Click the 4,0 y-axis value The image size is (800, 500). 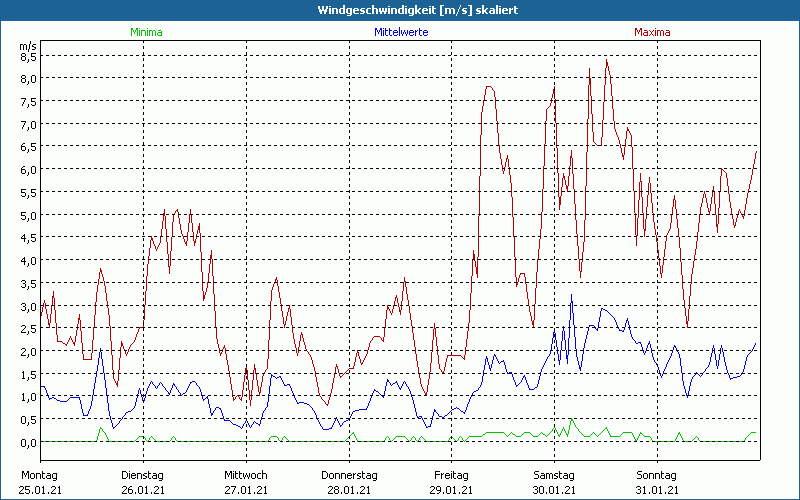pos(29,261)
